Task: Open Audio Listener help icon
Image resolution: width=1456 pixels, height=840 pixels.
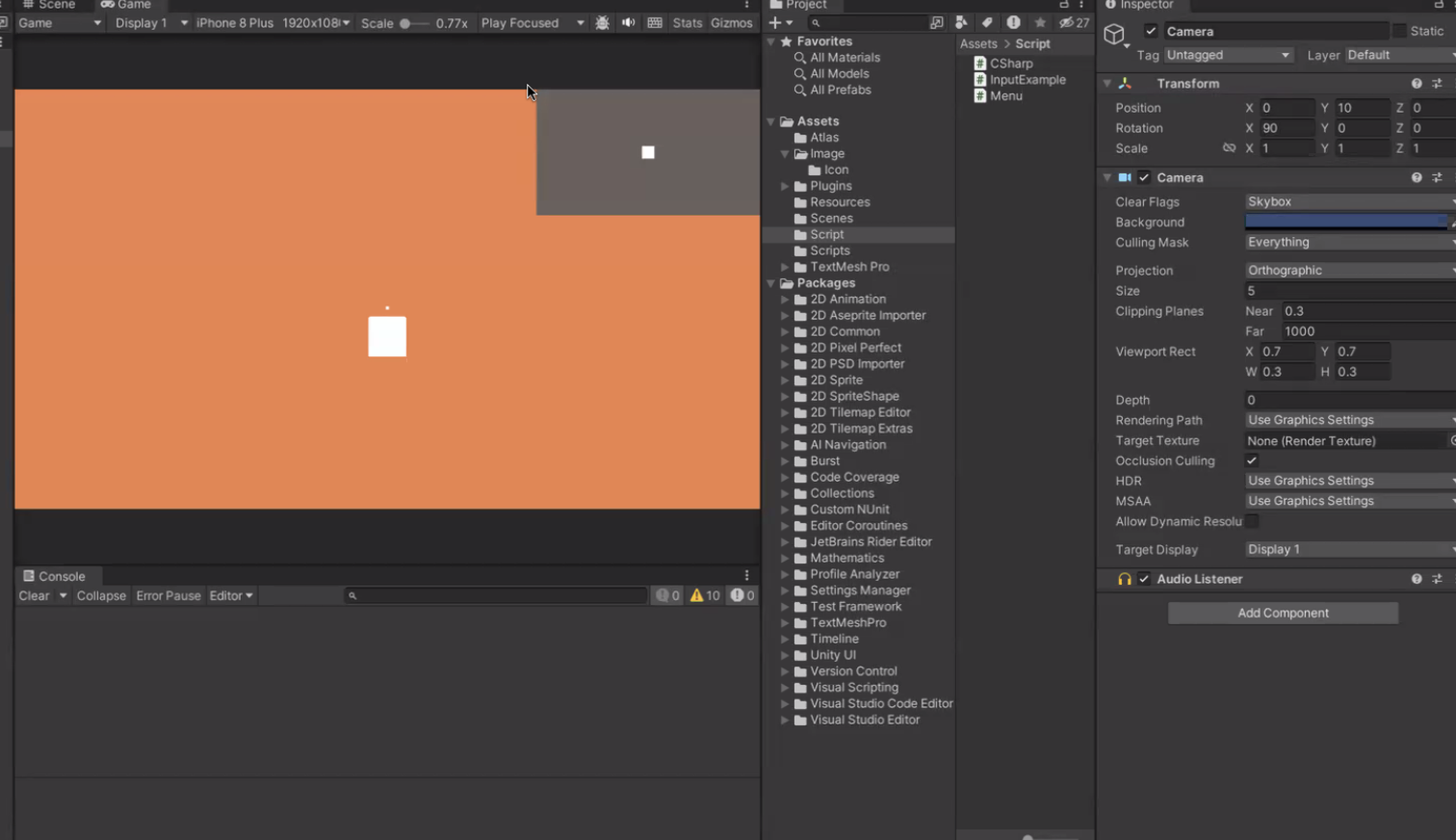Action: click(1417, 579)
